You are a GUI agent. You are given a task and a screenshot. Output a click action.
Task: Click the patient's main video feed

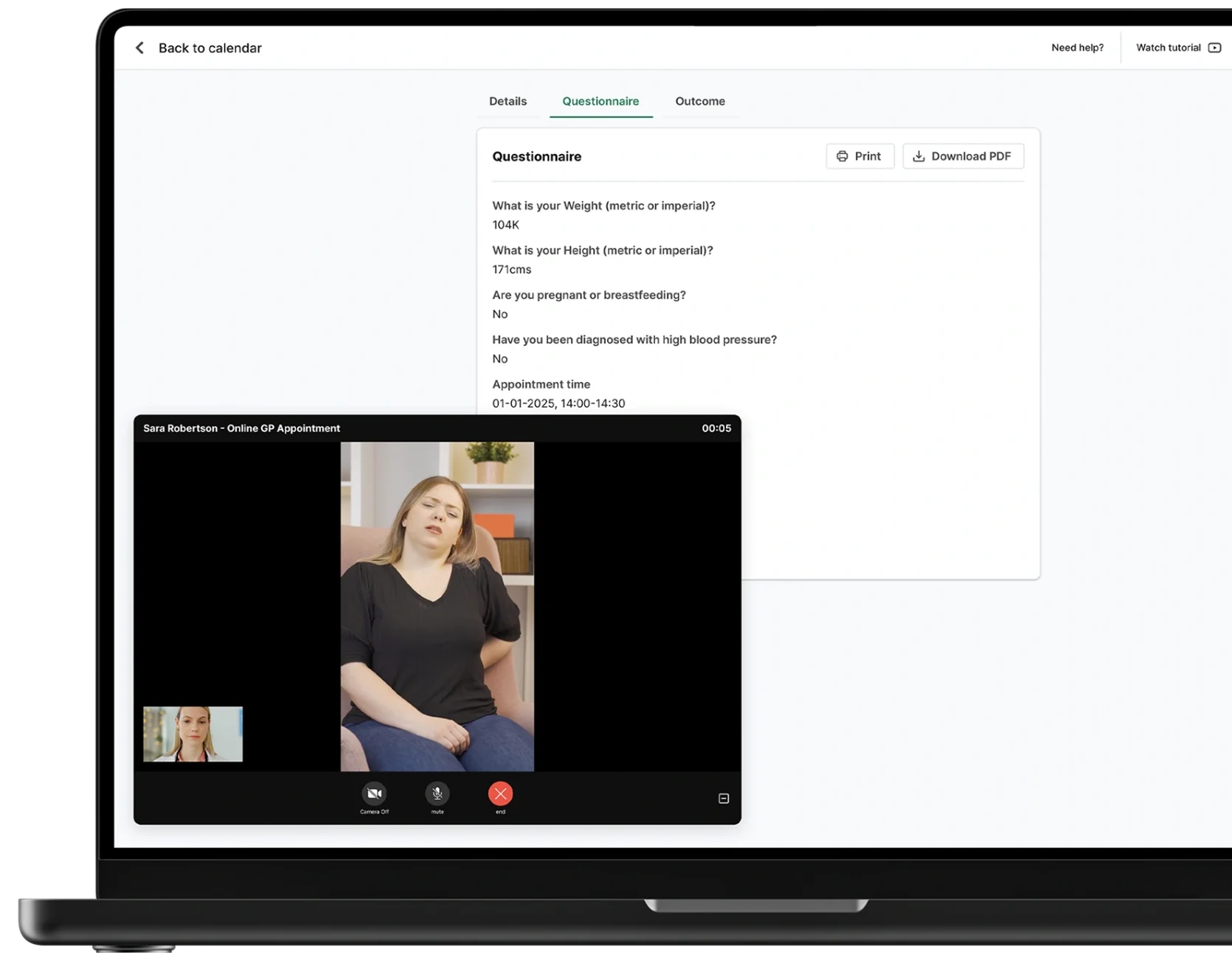[437, 606]
